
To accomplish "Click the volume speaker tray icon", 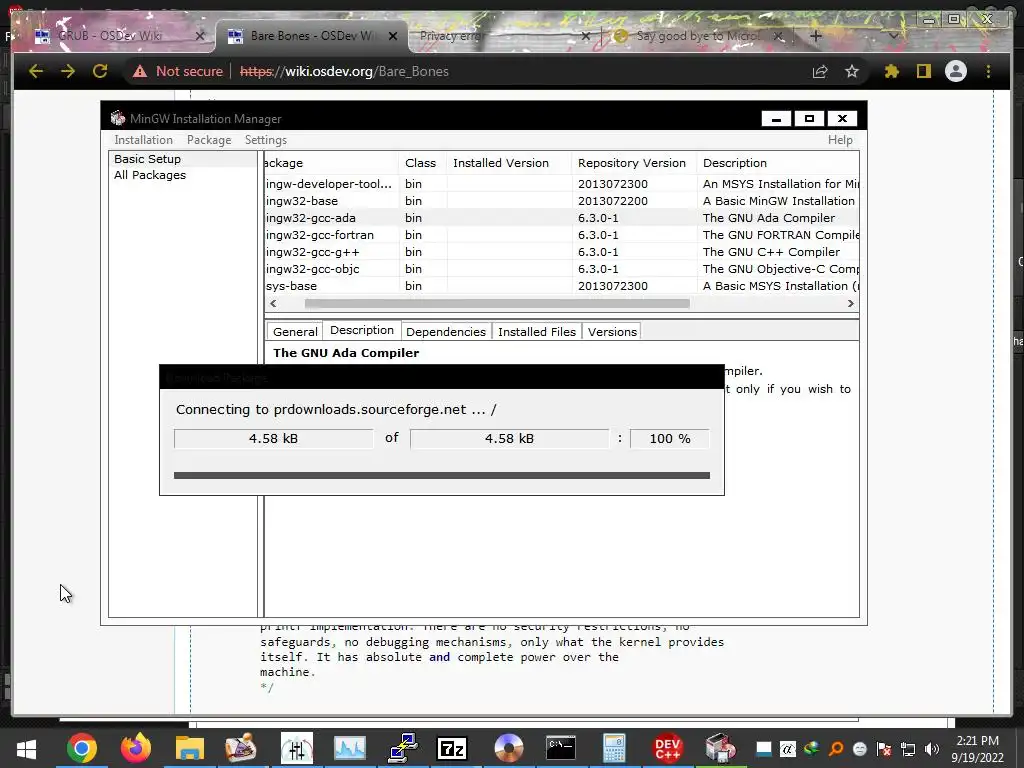I will 932,749.
